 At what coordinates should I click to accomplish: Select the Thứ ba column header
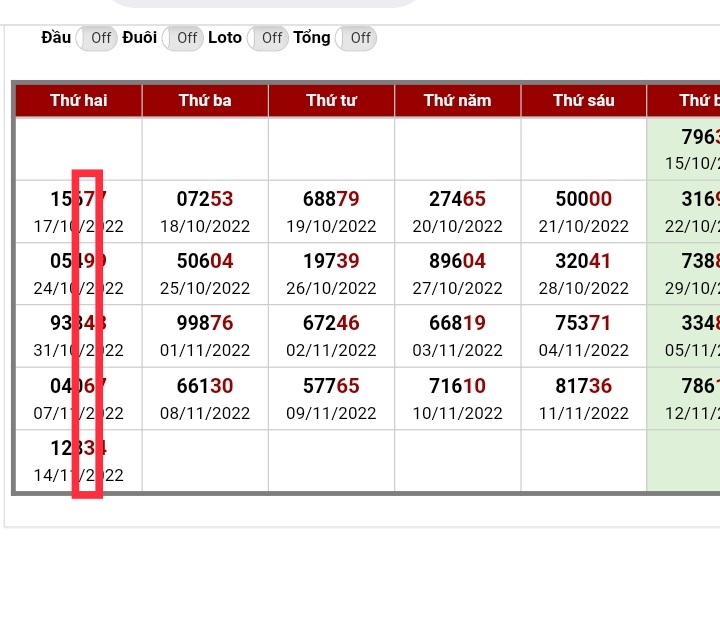pos(205,100)
